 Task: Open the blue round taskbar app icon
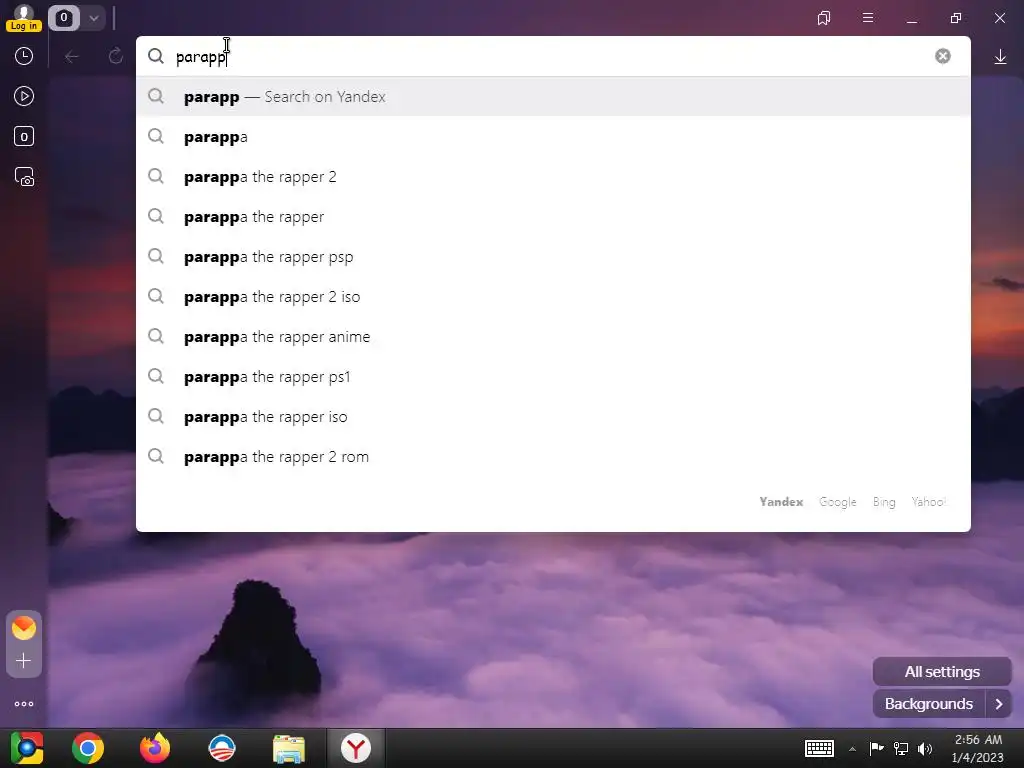pyautogui.click(x=222, y=748)
